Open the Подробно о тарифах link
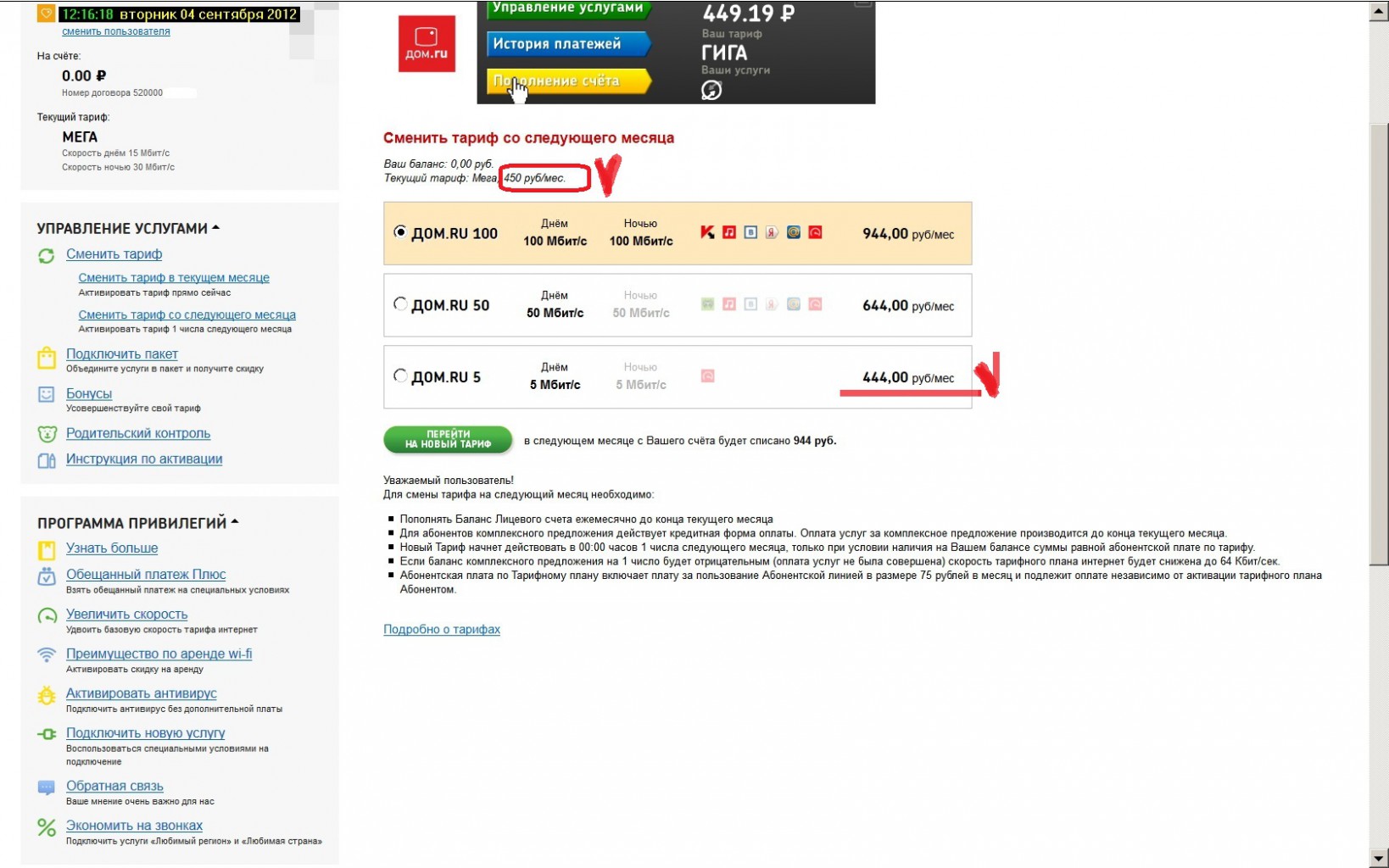The width and height of the screenshot is (1389, 868). coord(442,629)
